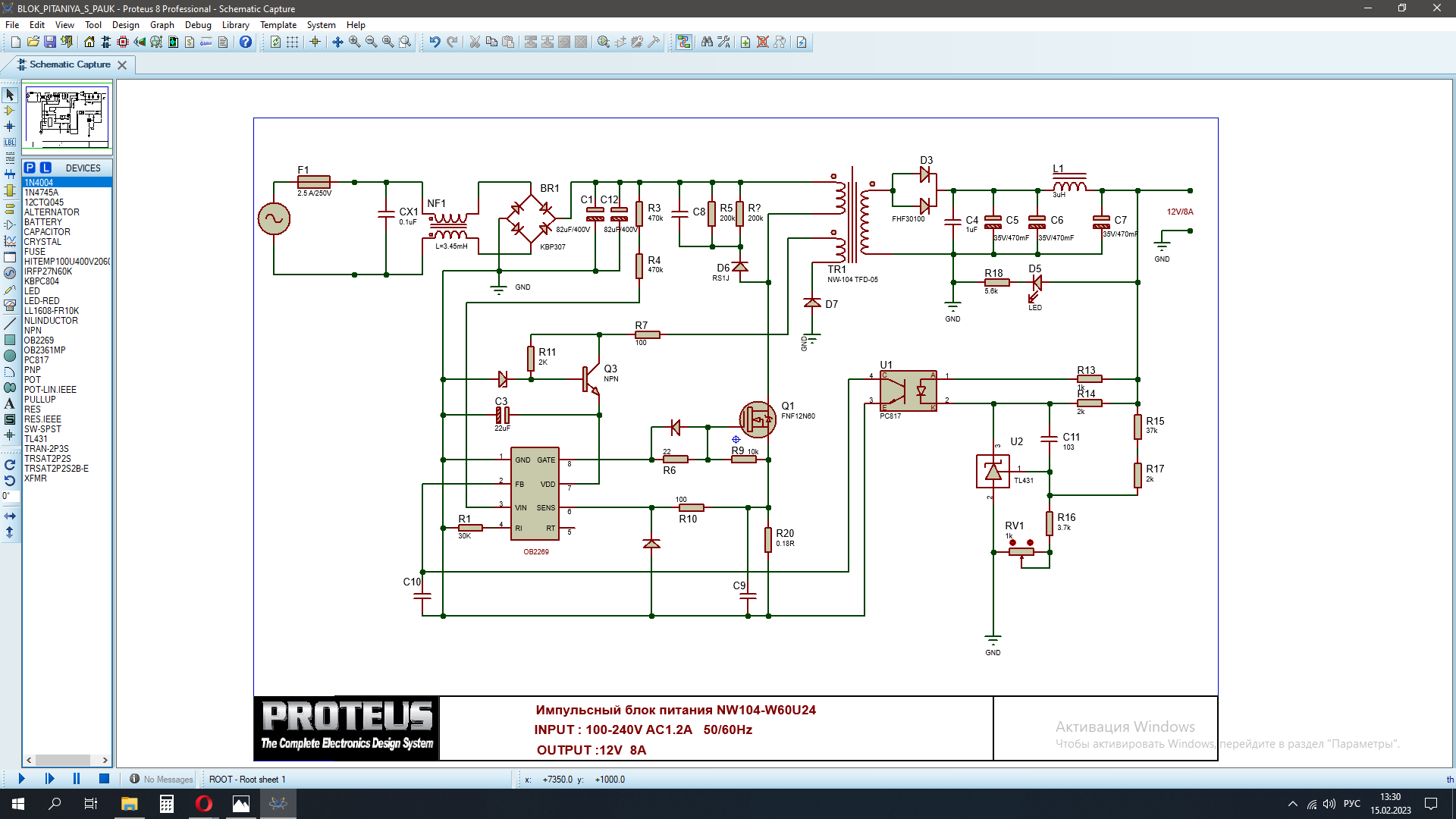Click the Undo toolbar icon
This screenshot has height=819, width=1456.
tap(435, 42)
